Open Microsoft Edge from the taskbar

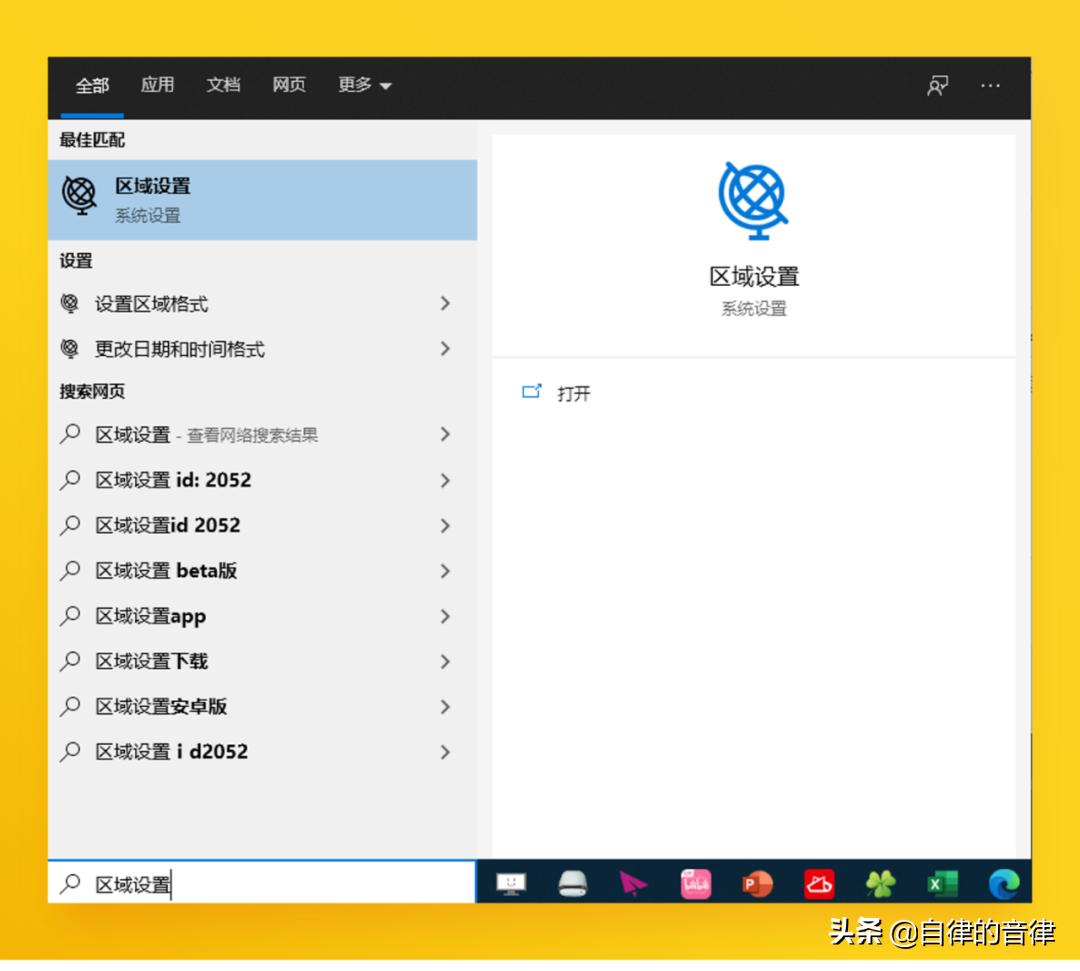[1005, 883]
